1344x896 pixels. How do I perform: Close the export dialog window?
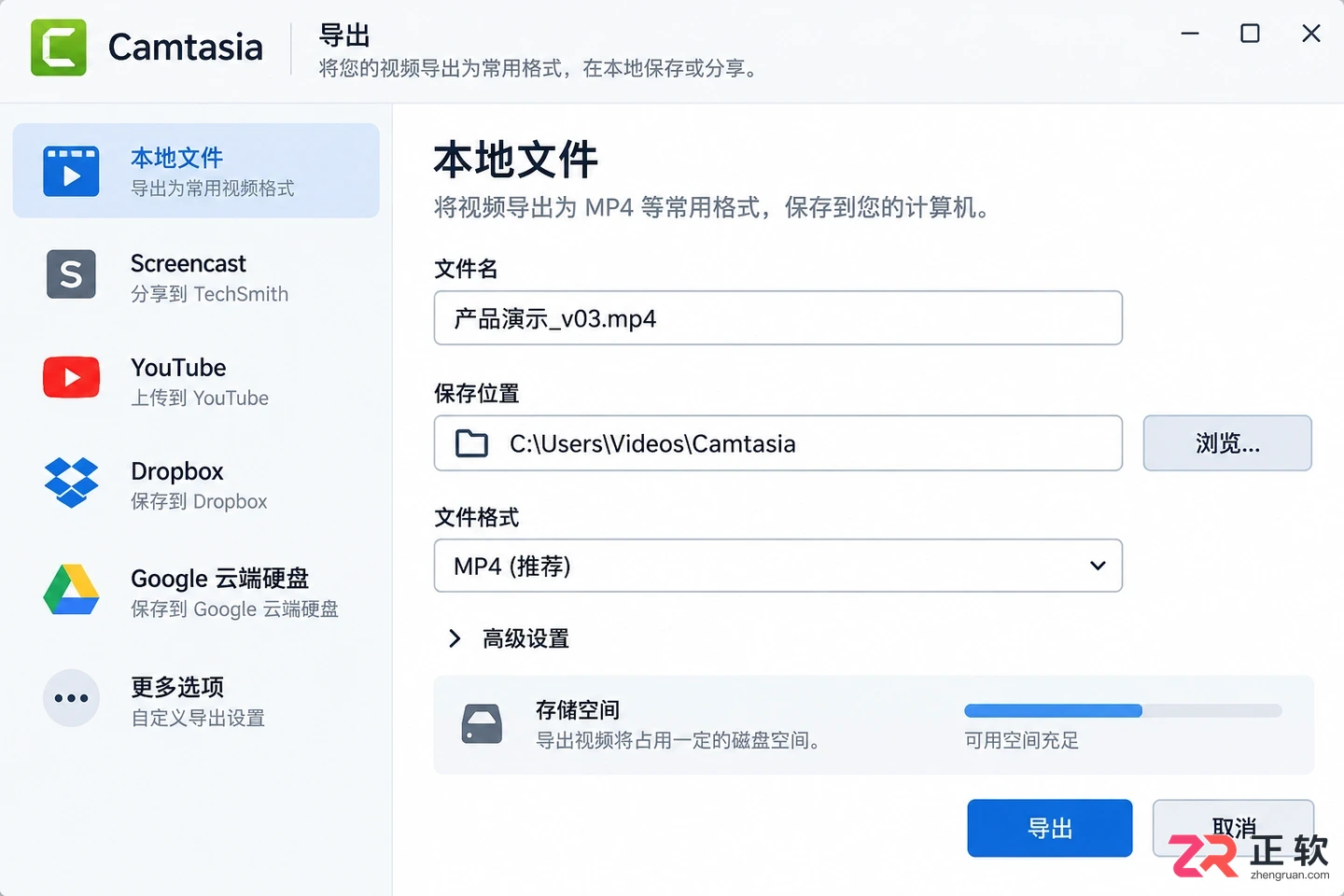tap(1311, 34)
